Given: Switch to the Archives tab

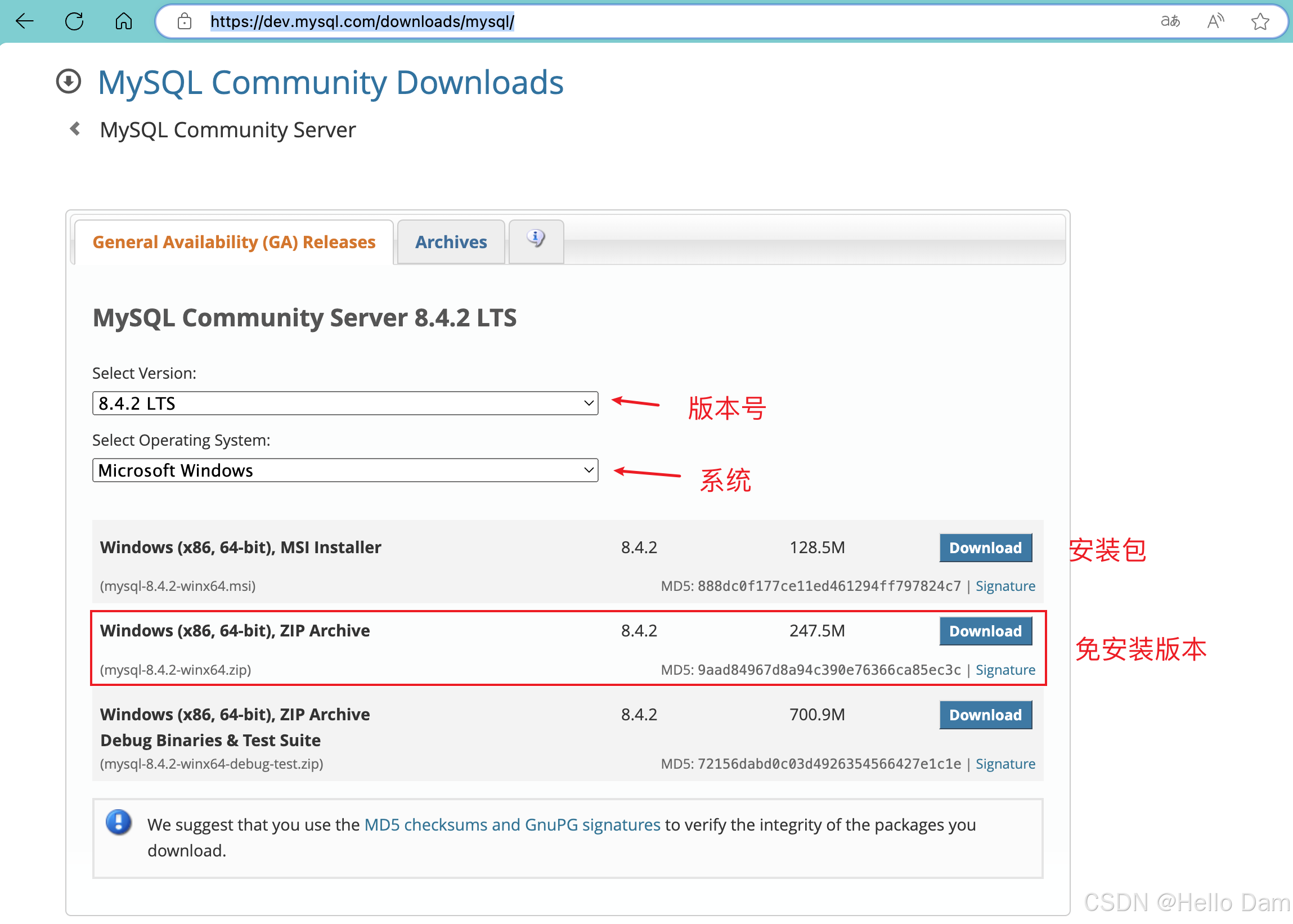Looking at the screenshot, I should [x=451, y=243].
